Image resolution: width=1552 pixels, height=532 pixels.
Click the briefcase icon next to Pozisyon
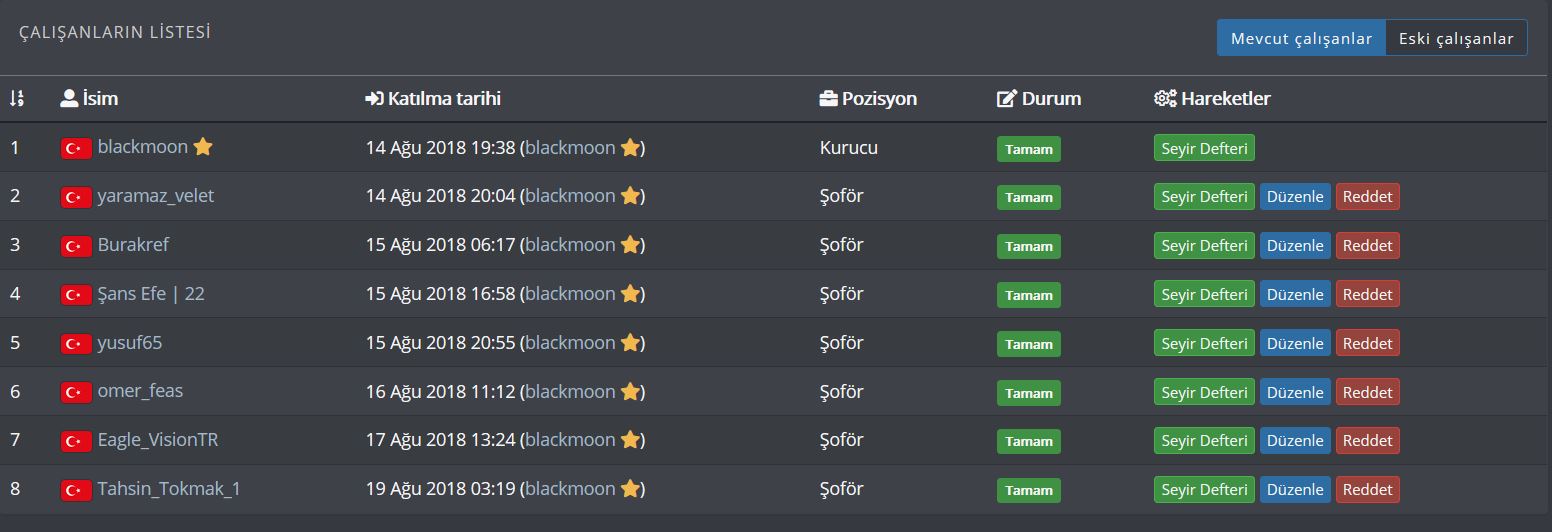point(828,98)
